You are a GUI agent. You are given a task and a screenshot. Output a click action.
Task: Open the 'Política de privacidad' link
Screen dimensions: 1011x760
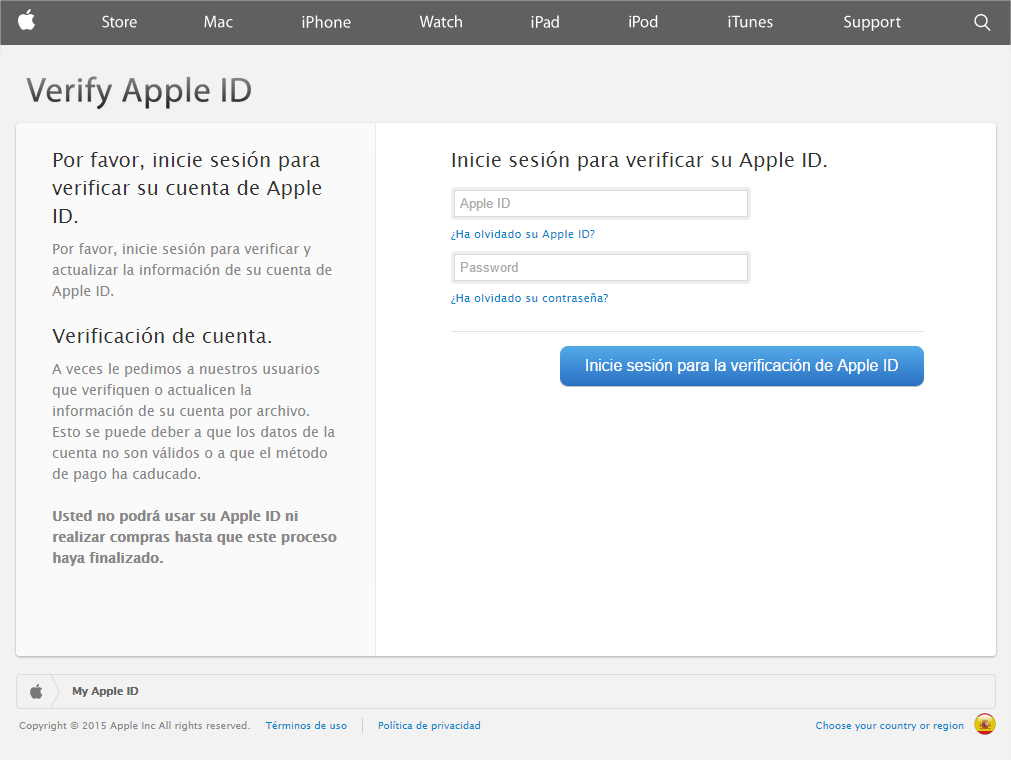coord(429,725)
